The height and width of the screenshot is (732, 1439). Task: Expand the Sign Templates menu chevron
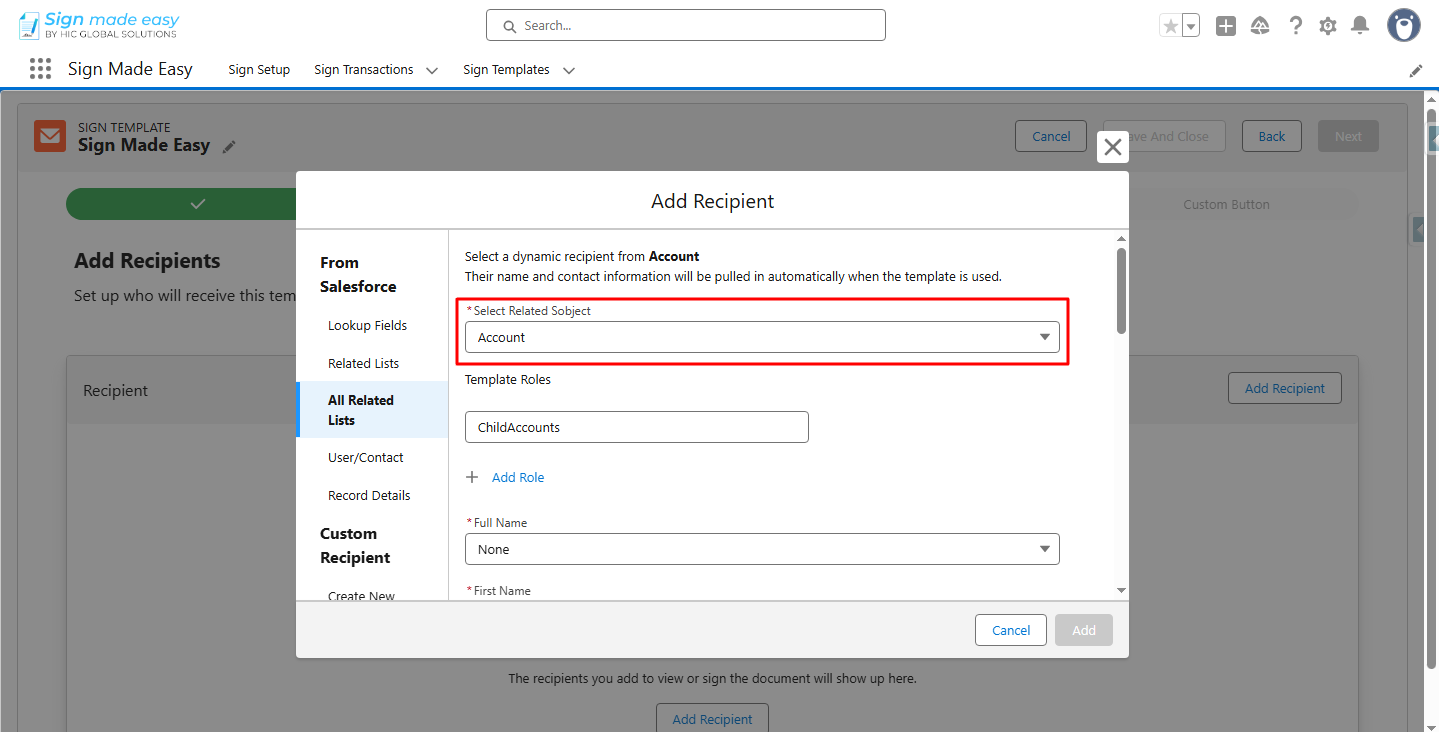click(x=568, y=70)
